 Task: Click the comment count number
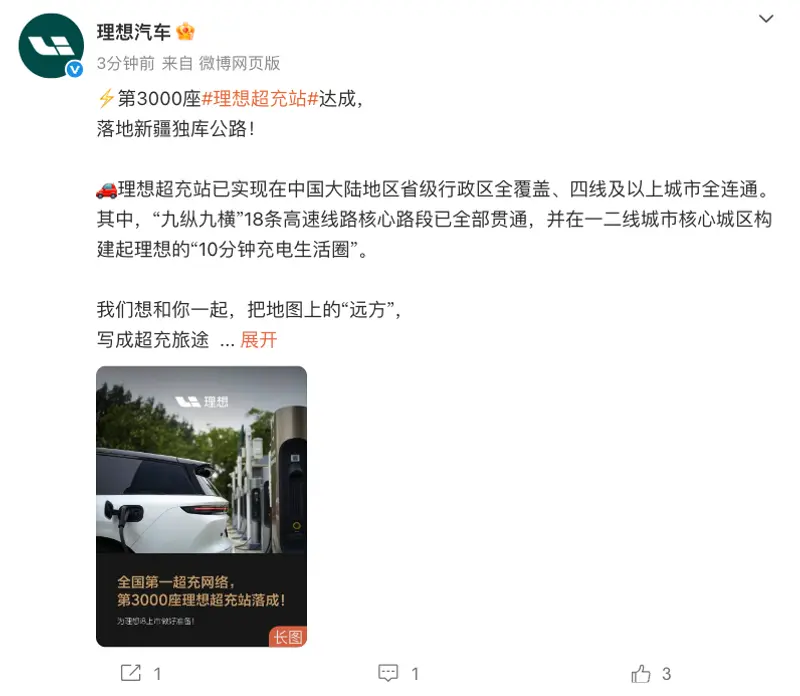tap(415, 674)
